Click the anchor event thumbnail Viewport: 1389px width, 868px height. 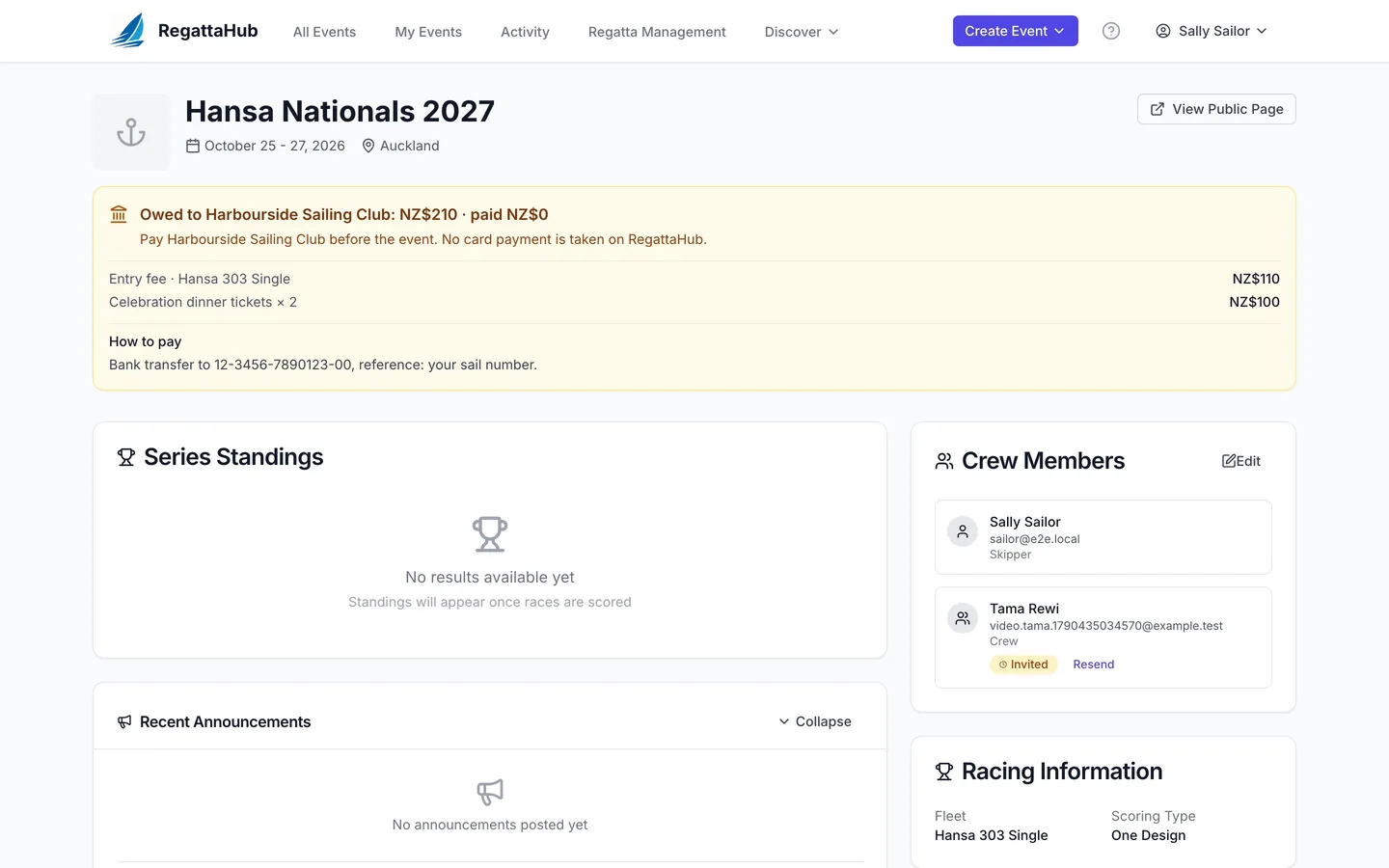(131, 132)
